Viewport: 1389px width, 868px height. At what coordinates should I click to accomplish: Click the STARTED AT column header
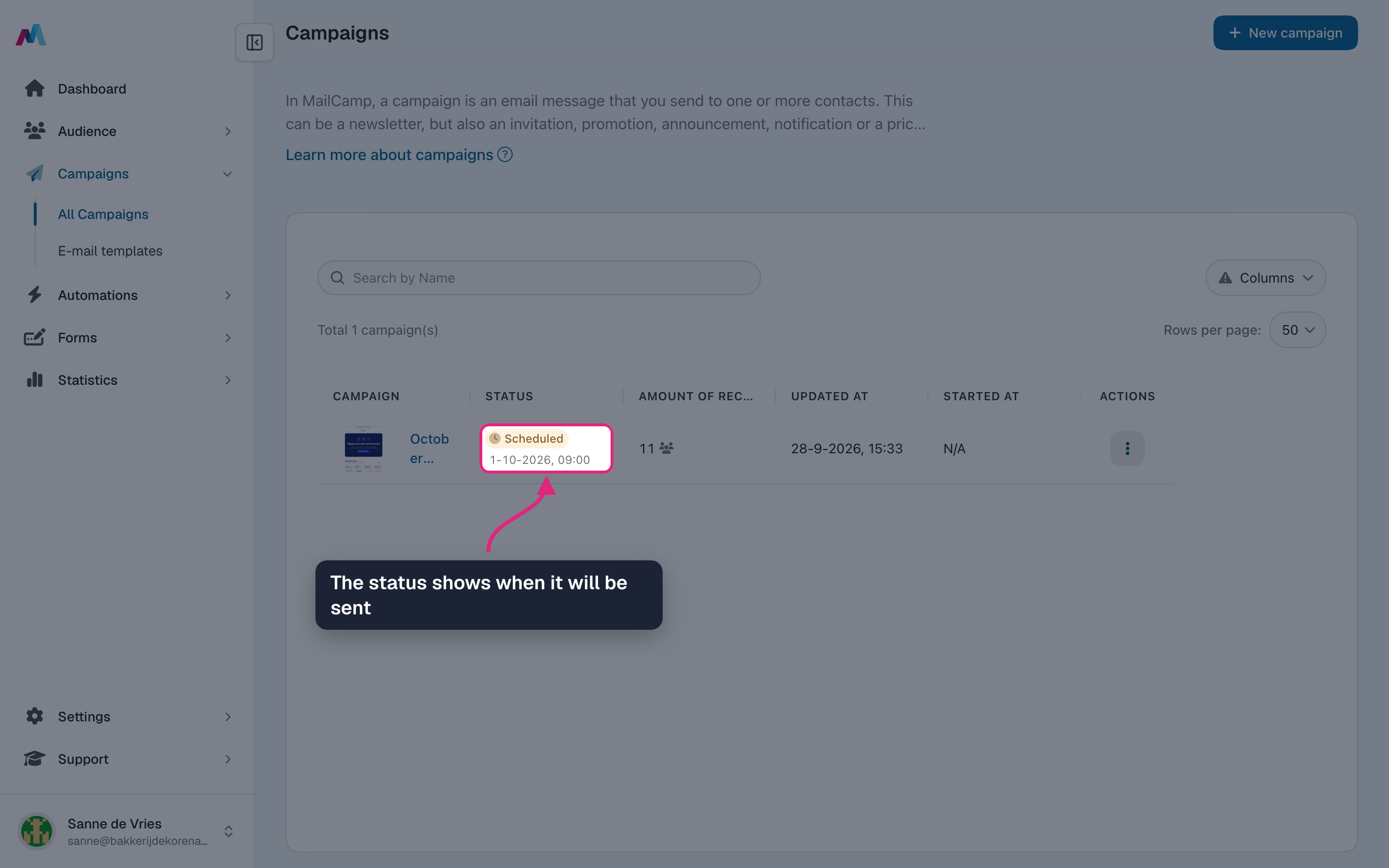(x=981, y=396)
